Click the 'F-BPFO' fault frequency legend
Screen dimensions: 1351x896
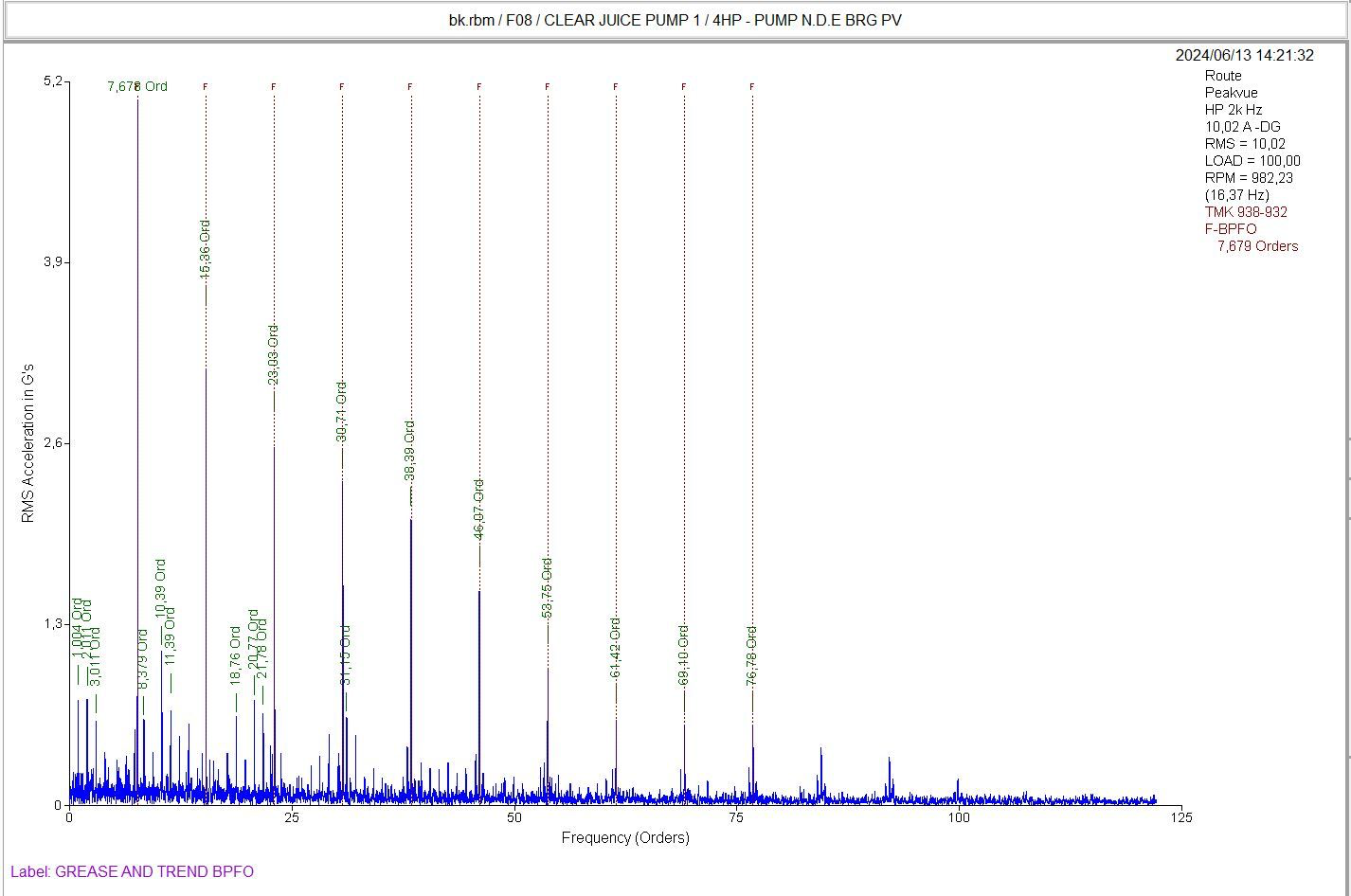pyautogui.click(x=1231, y=229)
